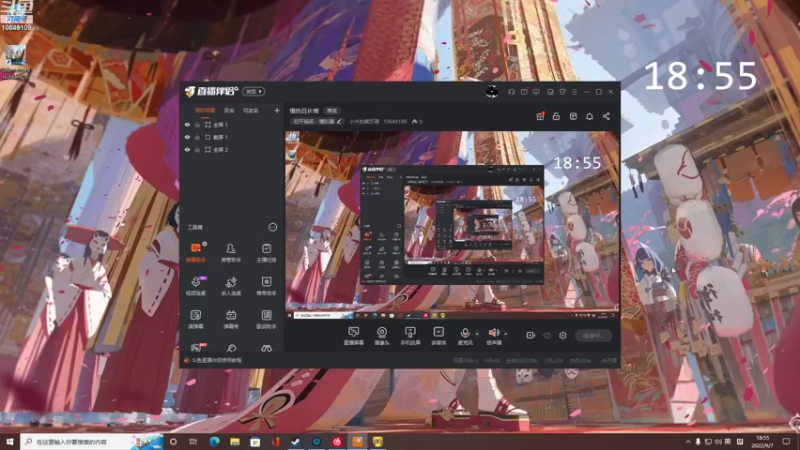Select the first orange scene tab

click(x=205, y=110)
